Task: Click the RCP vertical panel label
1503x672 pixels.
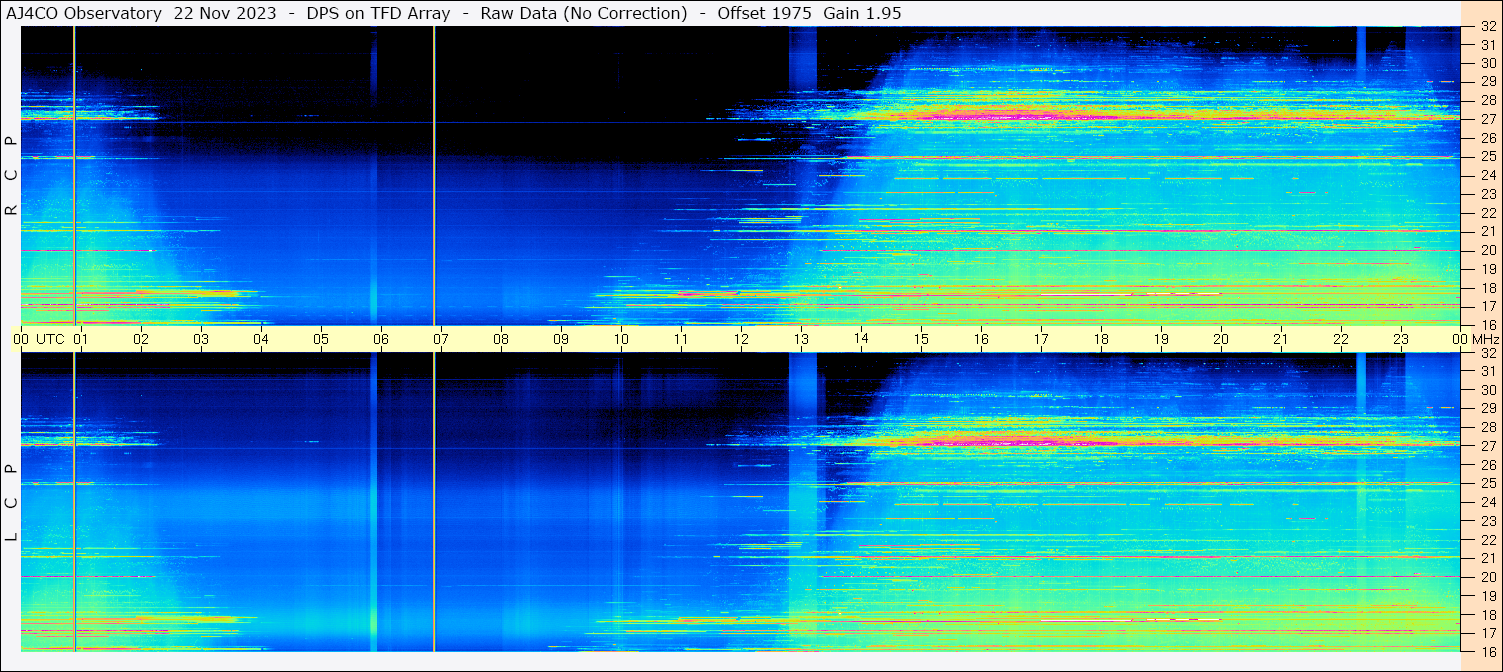Action: [x=11, y=176]
